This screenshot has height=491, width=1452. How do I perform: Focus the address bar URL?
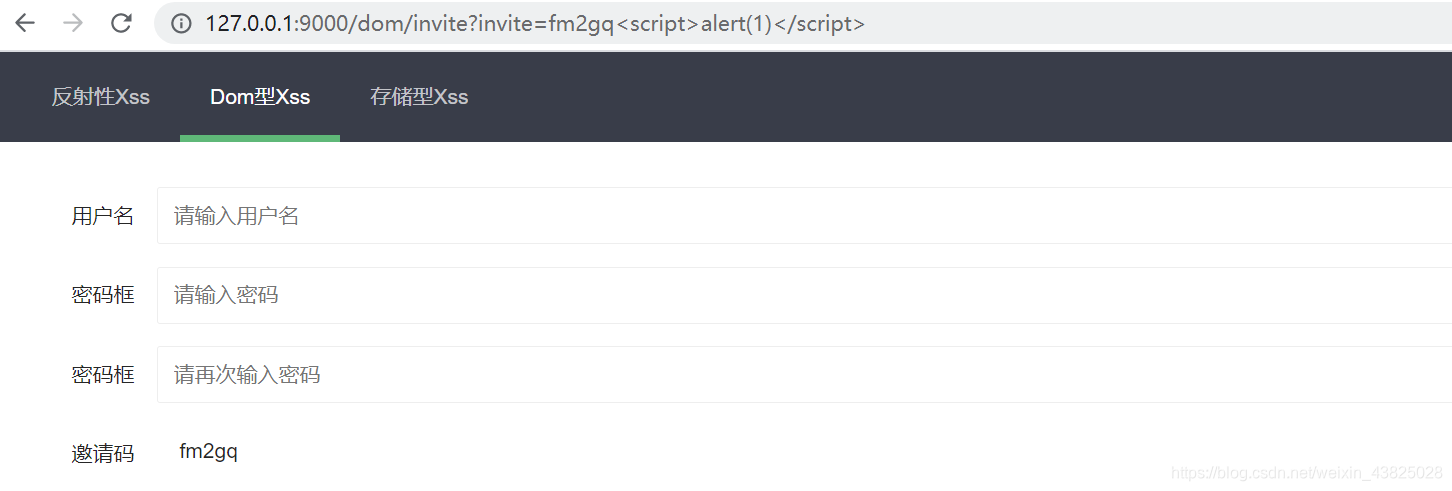point(535,24)
